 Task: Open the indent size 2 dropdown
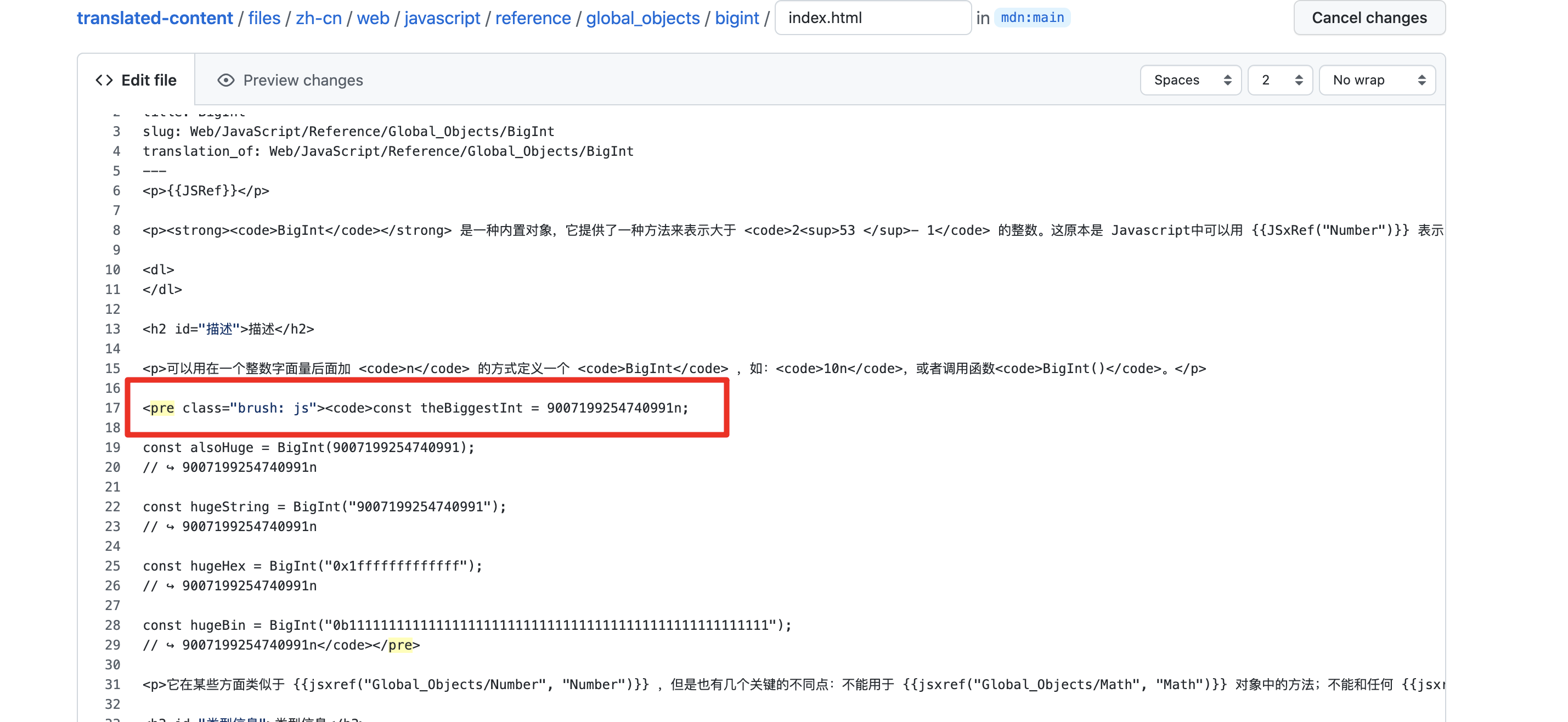pyautogui.click(x=1280, y=80)
